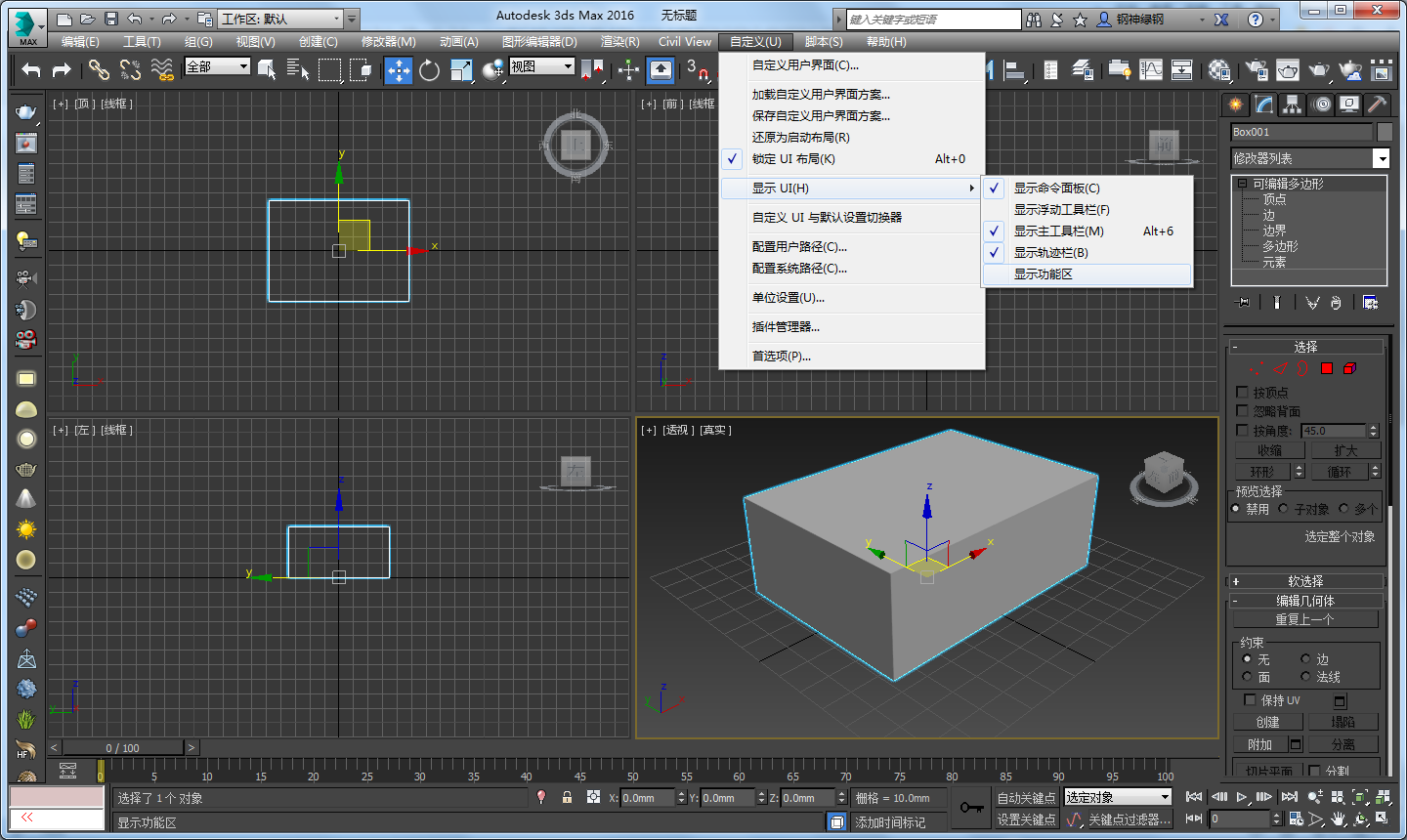Jump to the end of animation

point(1289,797)
